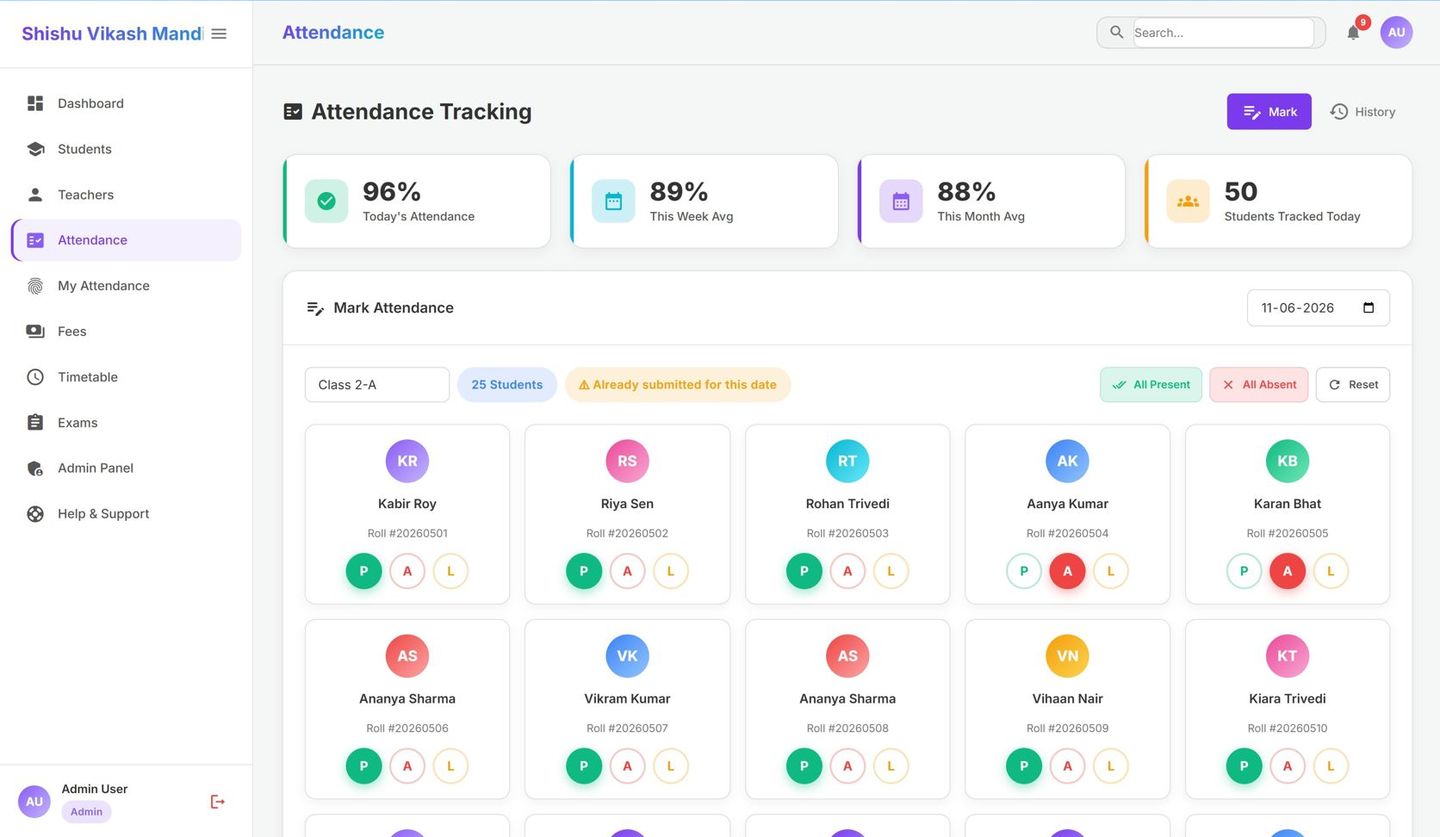Click the calendar icon in date field
1440x837 pixels.
(1369, 308)
